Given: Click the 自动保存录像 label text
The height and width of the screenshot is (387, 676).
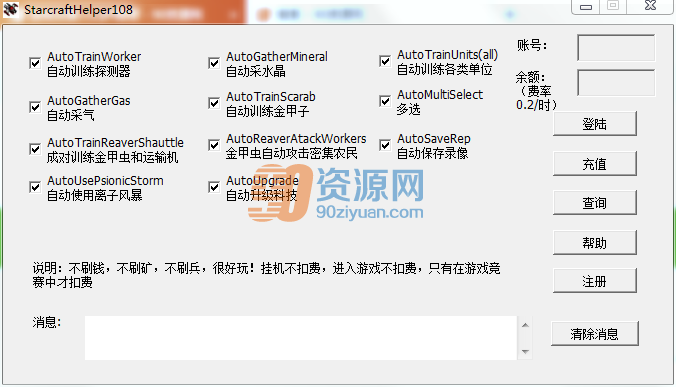Looking at the screenshot, I should click(432, 153).
